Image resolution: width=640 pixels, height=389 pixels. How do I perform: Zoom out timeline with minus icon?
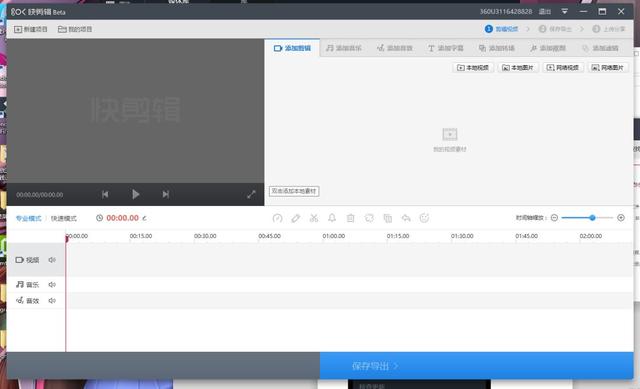click(554, 218)
